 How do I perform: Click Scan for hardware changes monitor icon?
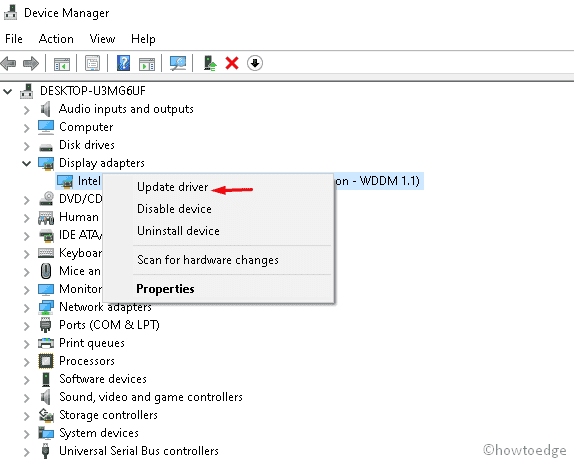tap(178, 63)
